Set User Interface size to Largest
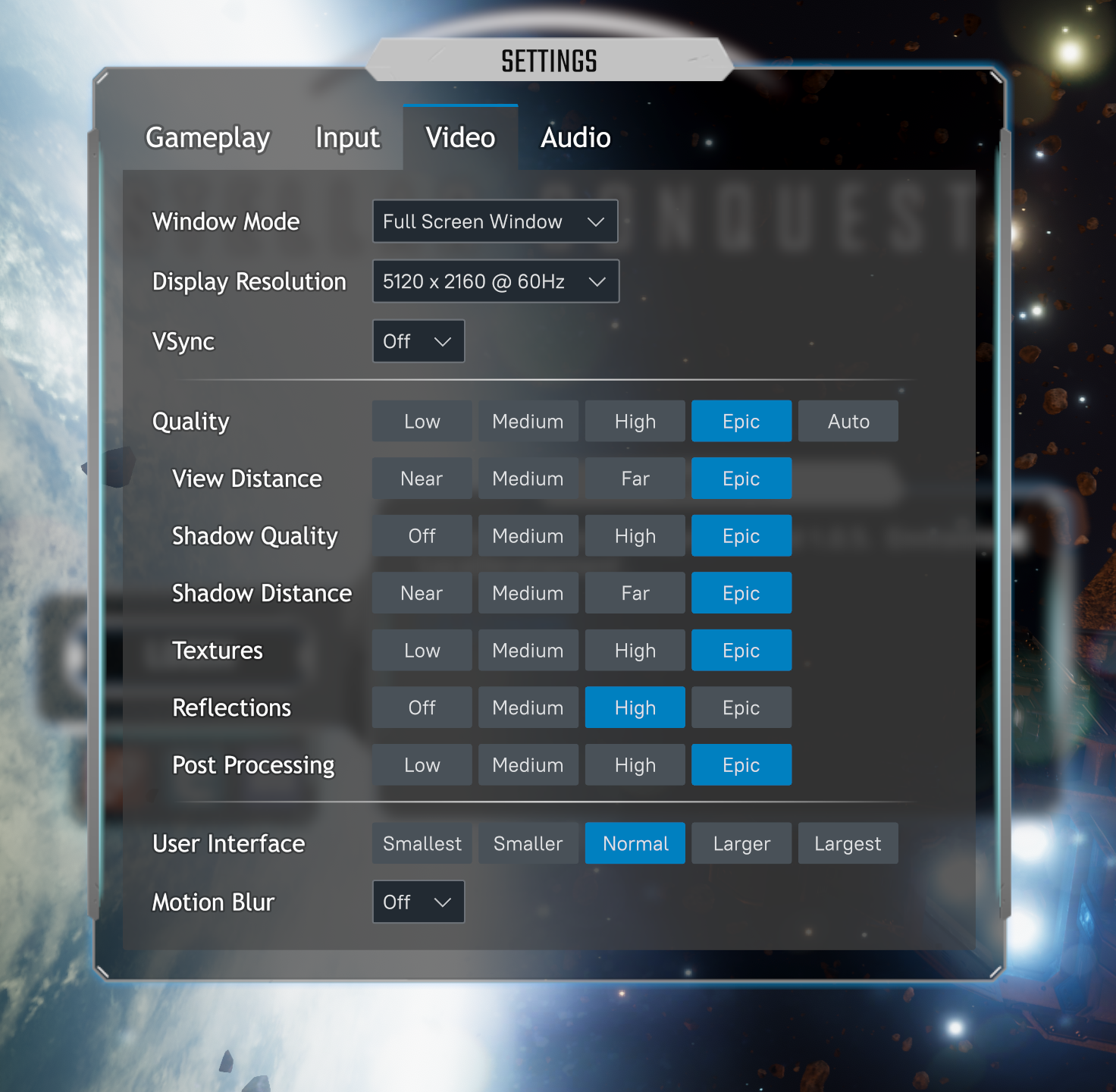Viewport: 1116px width, 1092px height. point(848,843)
